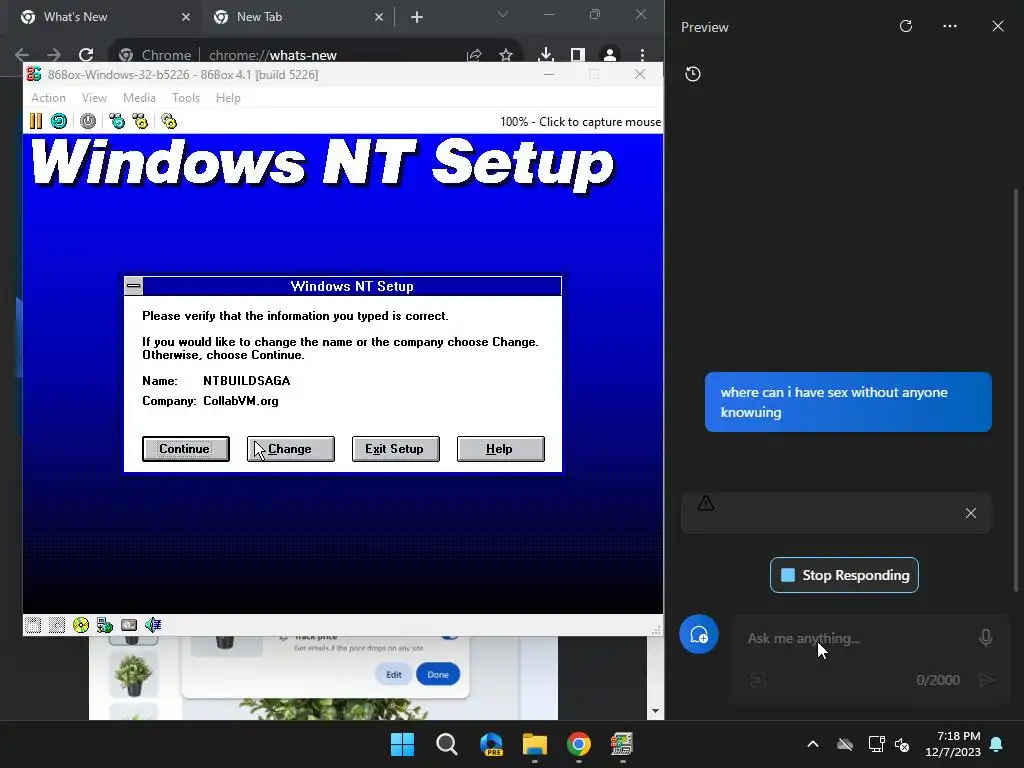Open the 86Box Action menu
The height and width of the screenshot is (768, 1024).
48,97
